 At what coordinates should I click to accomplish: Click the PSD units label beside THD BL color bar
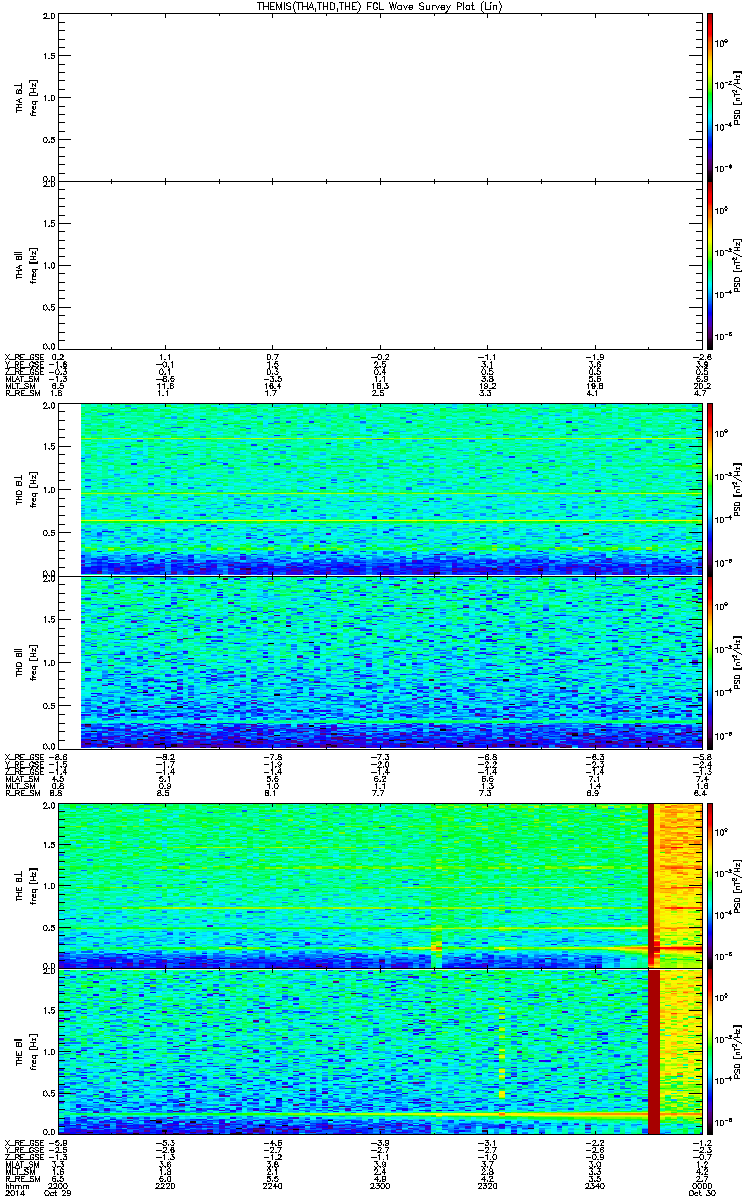tap(737, 489)
